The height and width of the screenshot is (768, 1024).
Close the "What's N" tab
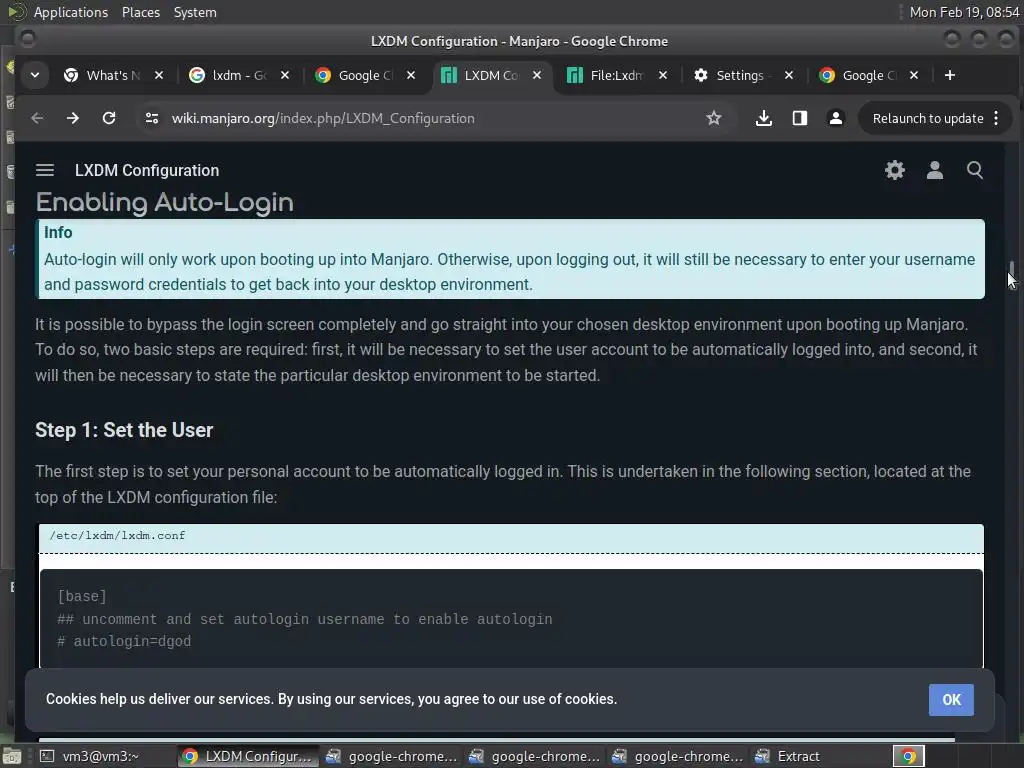pyautogui.click(x=159, y=76)
